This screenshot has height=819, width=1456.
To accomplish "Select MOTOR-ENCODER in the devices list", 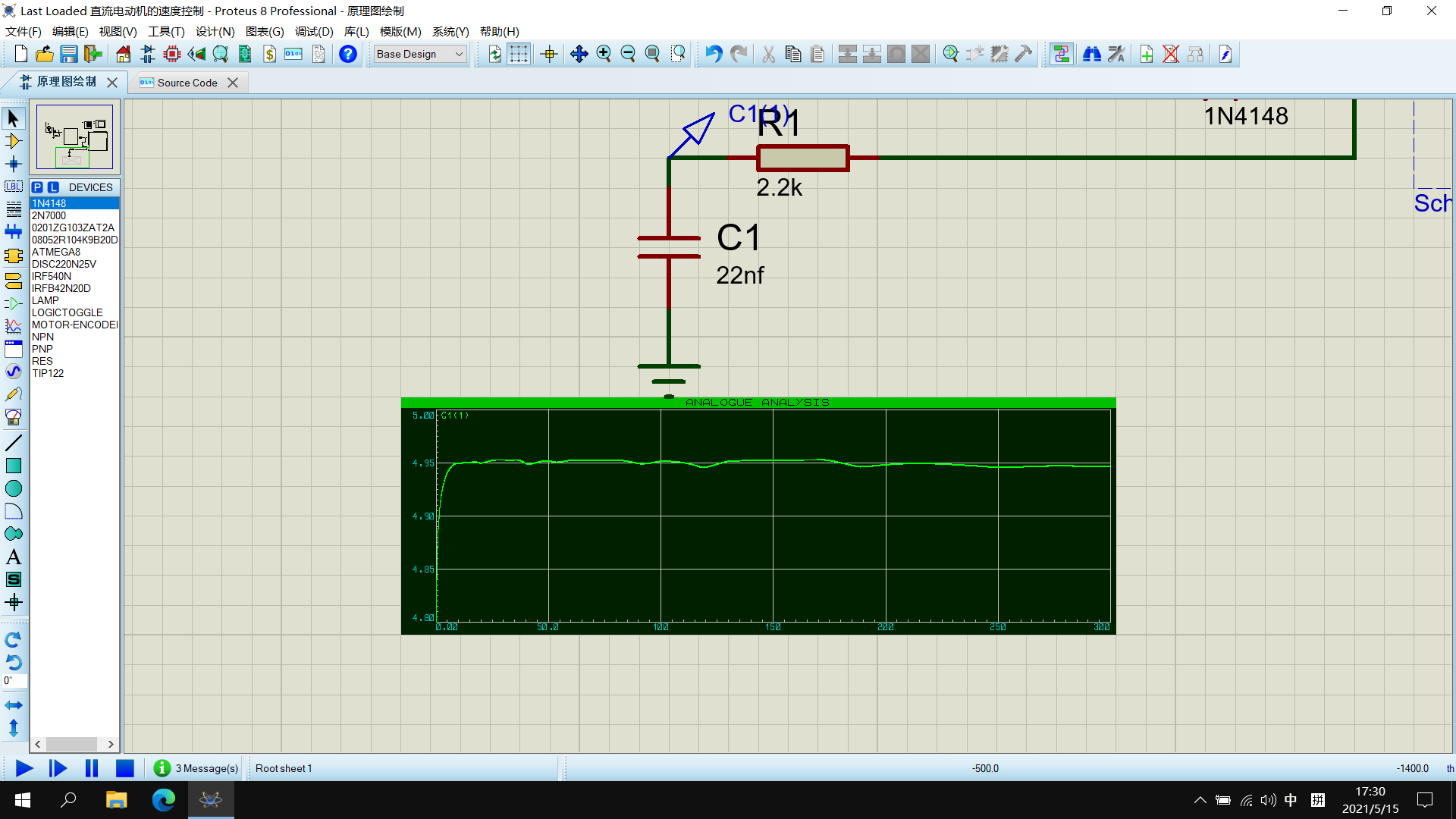I will pos(74,325).
